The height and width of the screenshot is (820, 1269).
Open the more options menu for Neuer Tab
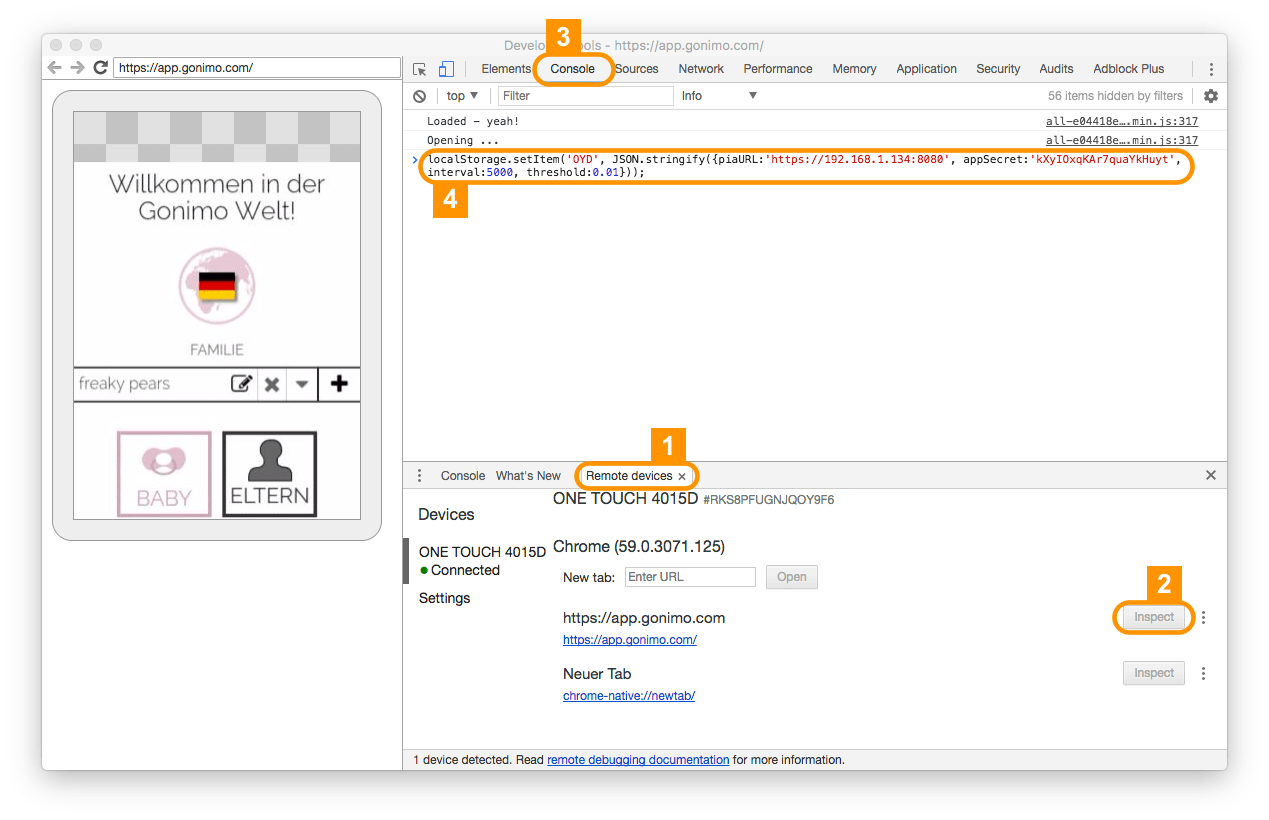pos(1204,674)
